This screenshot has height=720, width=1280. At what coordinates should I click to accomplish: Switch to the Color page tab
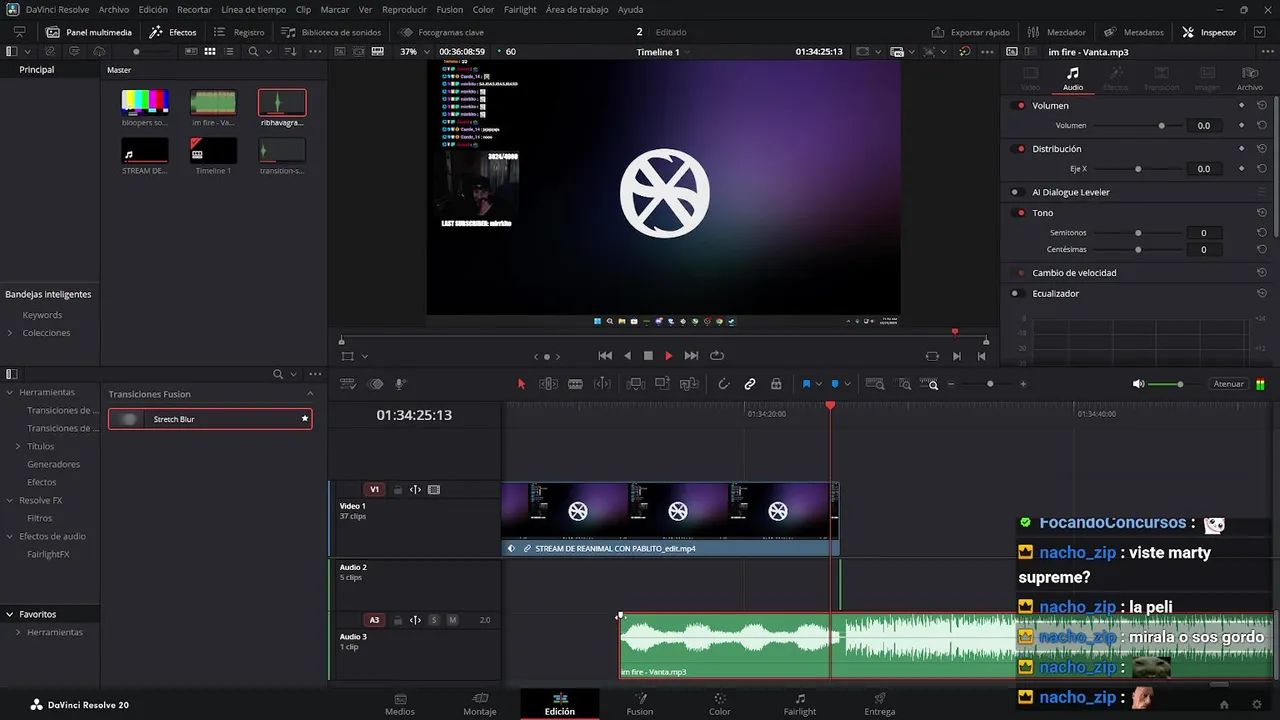(720, 704)
